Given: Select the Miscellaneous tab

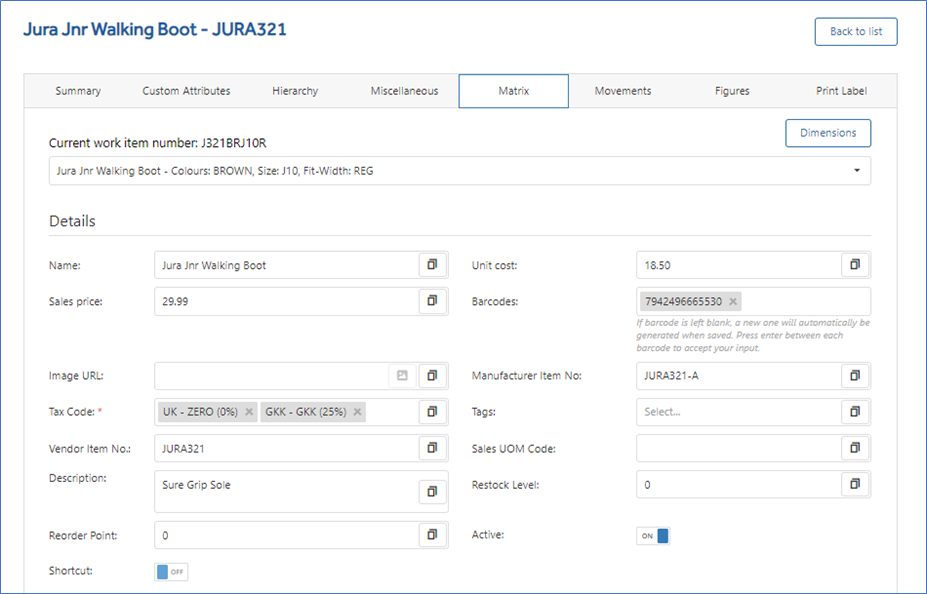Looking at the screenshot, I should tap(404, 91).
